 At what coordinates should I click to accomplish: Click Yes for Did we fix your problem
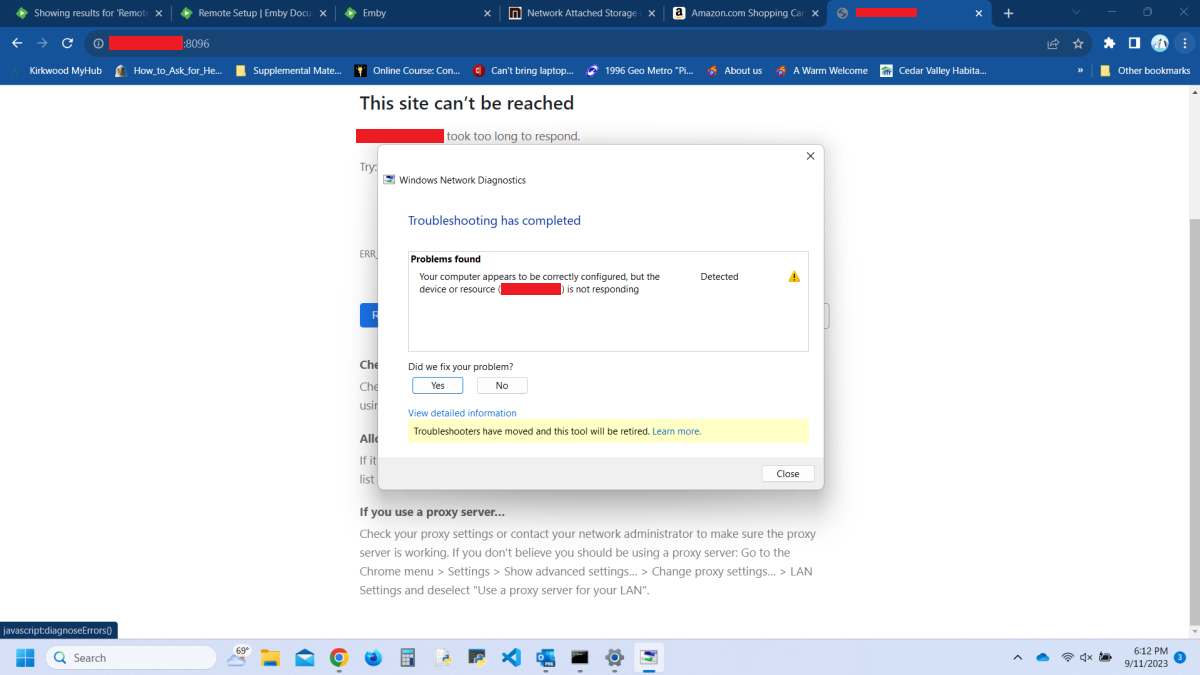[437, 385]
